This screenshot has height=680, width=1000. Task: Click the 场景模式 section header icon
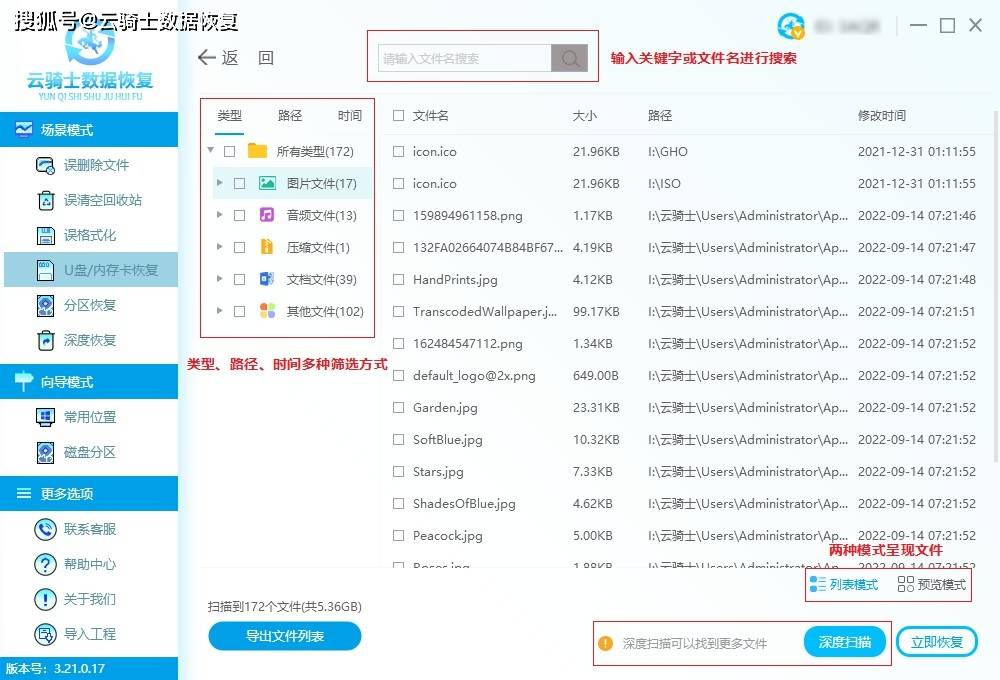tap(24, 129)
